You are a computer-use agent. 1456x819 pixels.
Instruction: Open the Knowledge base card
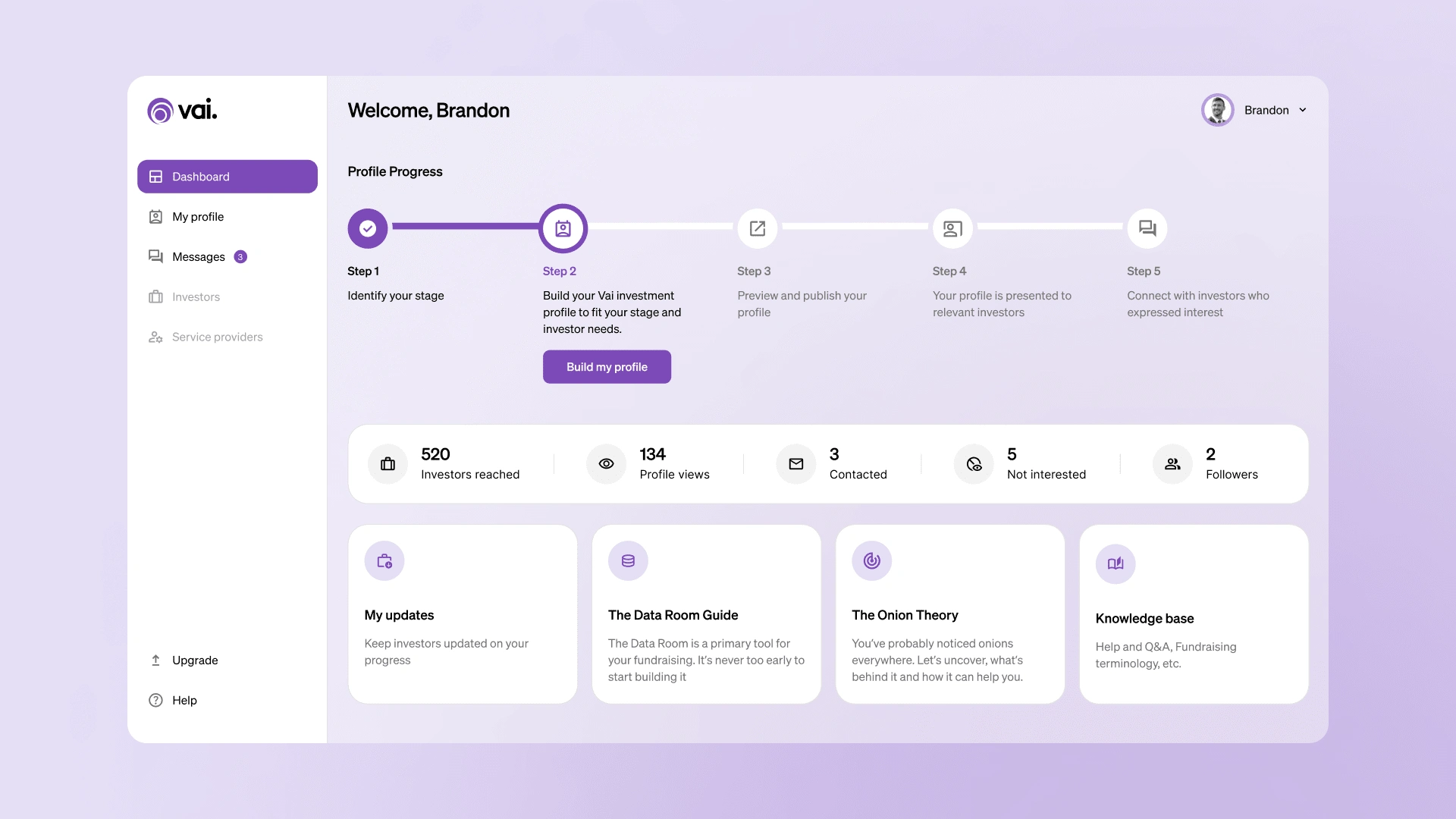coord(1194,614)
